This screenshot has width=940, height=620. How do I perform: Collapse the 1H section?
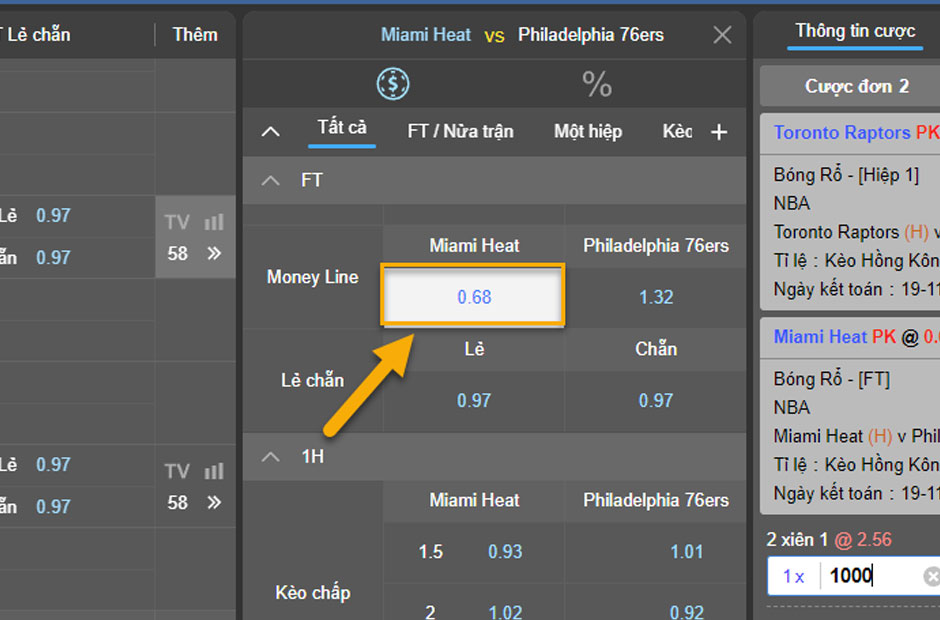[271, 457]
